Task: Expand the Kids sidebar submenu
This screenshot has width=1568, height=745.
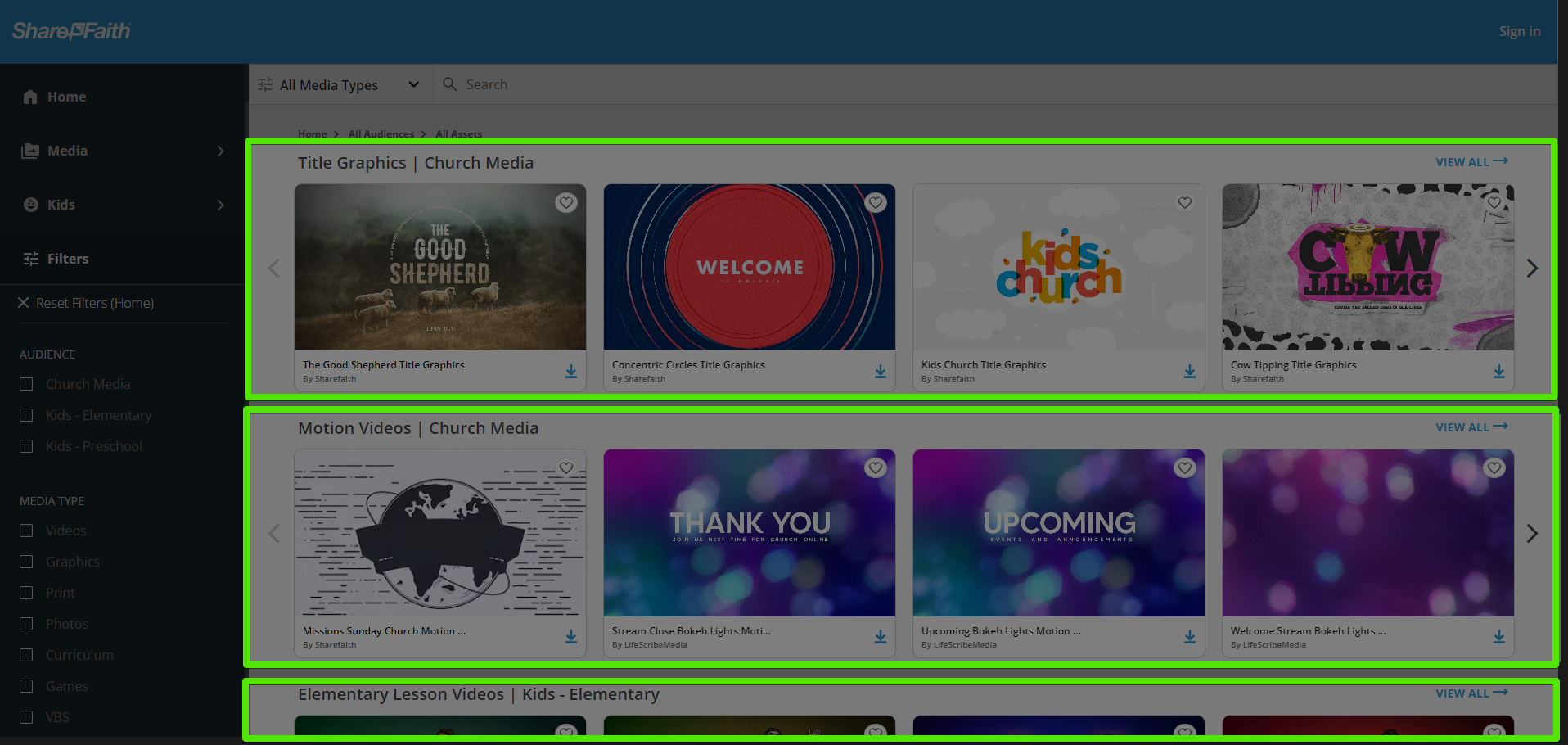Action: 219,205
